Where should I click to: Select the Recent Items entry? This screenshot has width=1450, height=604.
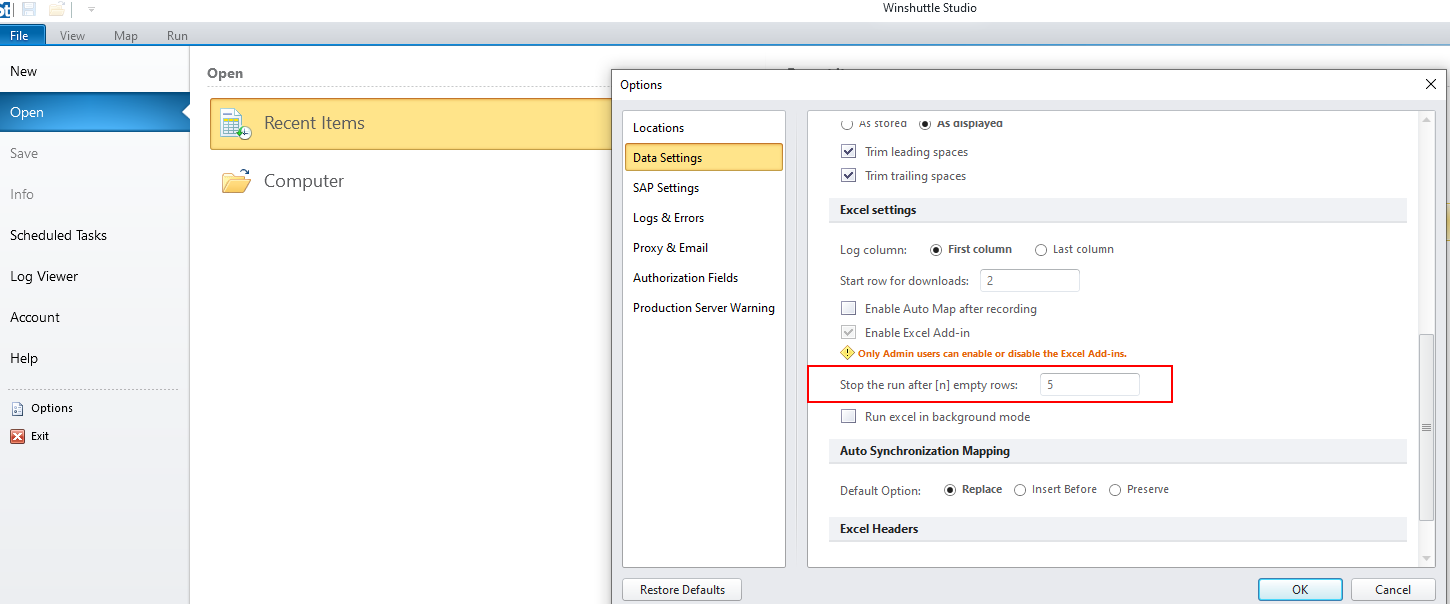click(x=411, y=124)
